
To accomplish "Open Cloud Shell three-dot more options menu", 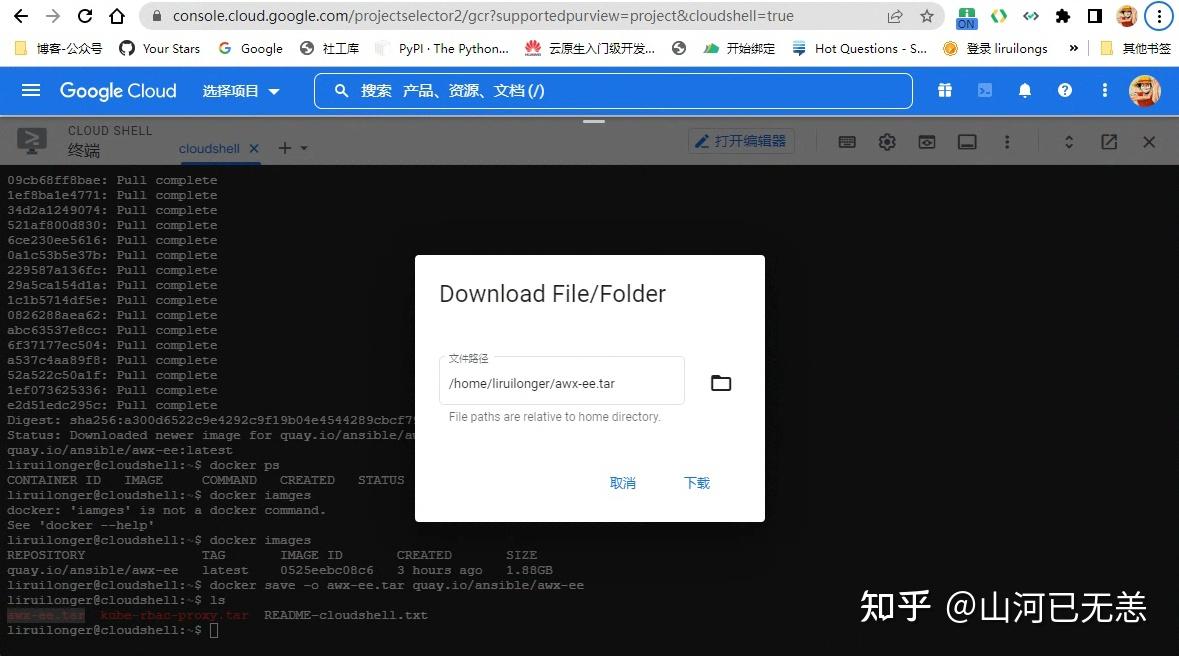I will (1007, 141).
